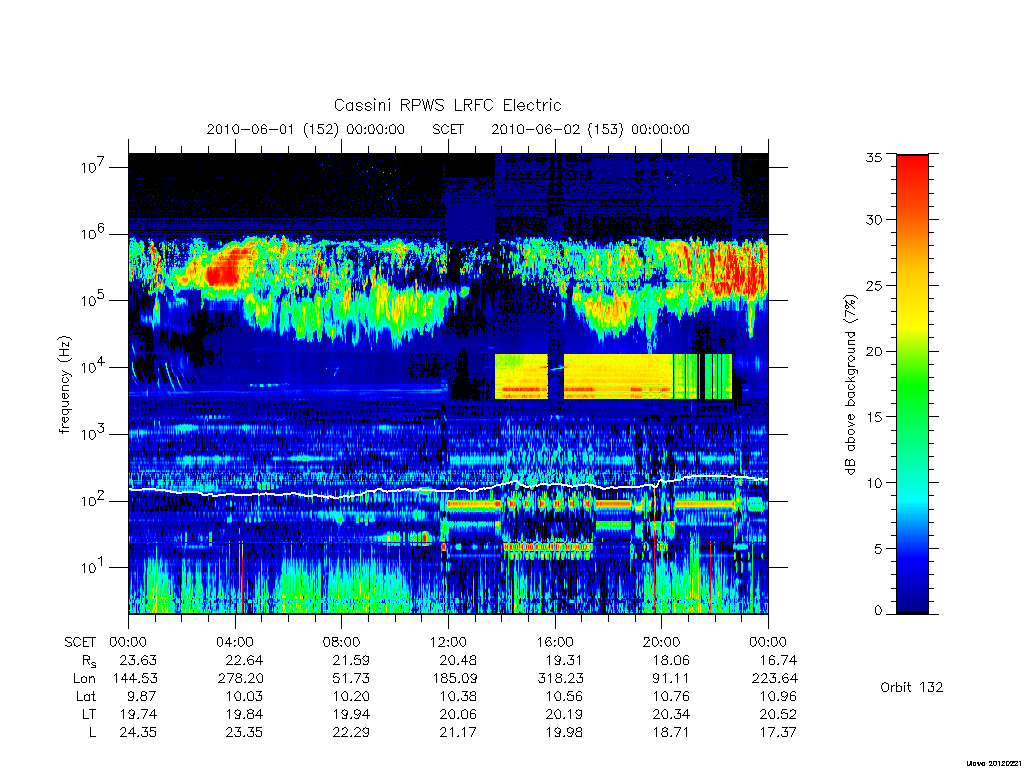Click the Rs value "16.74"
This screenshot has width=1024, height=768.
[x=778, y=660]
